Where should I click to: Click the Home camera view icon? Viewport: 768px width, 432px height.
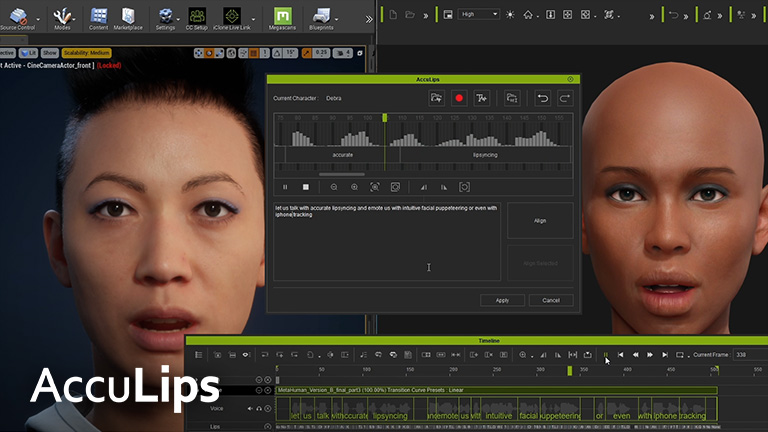(528, 15)
